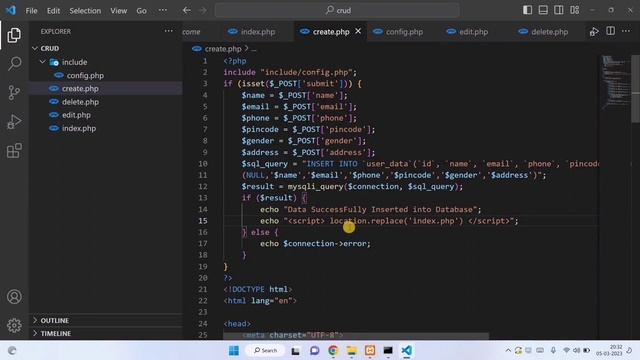The image size is (640, 360).
Task: Click the mysqli_query call on line 12
Action: (315, 187)
